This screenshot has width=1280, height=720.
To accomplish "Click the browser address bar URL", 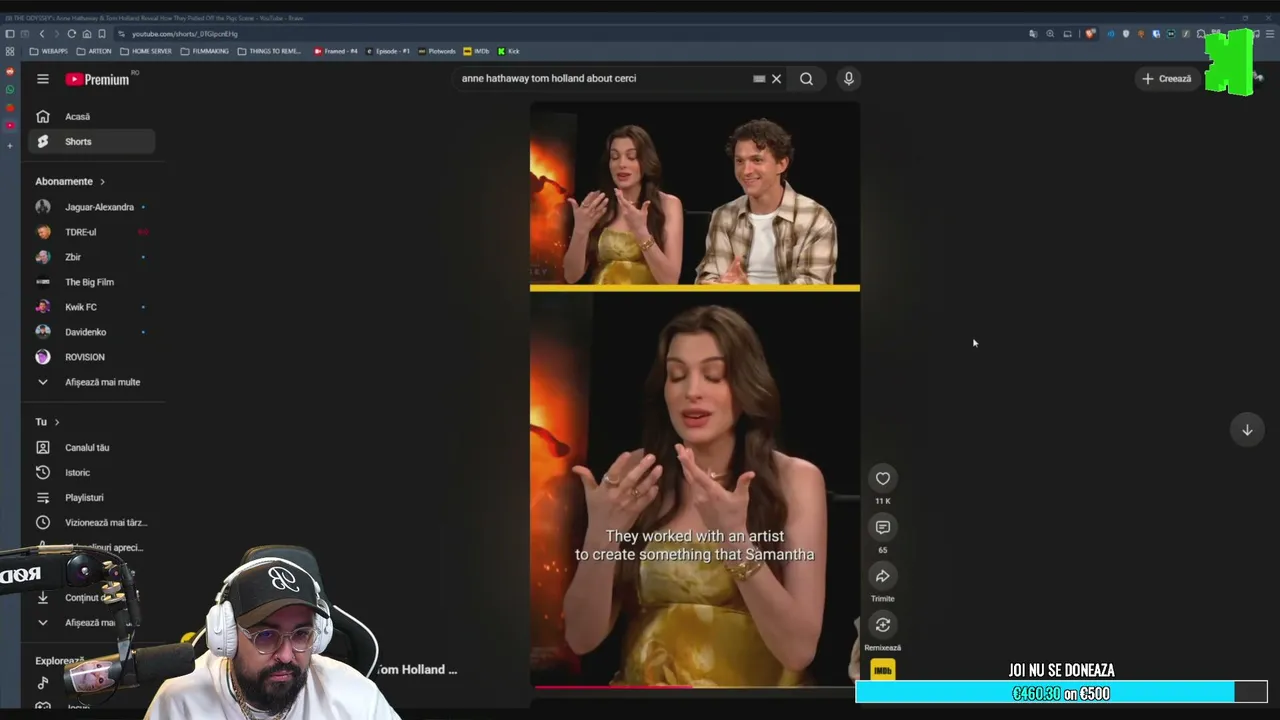I will (x=185, y=34).
